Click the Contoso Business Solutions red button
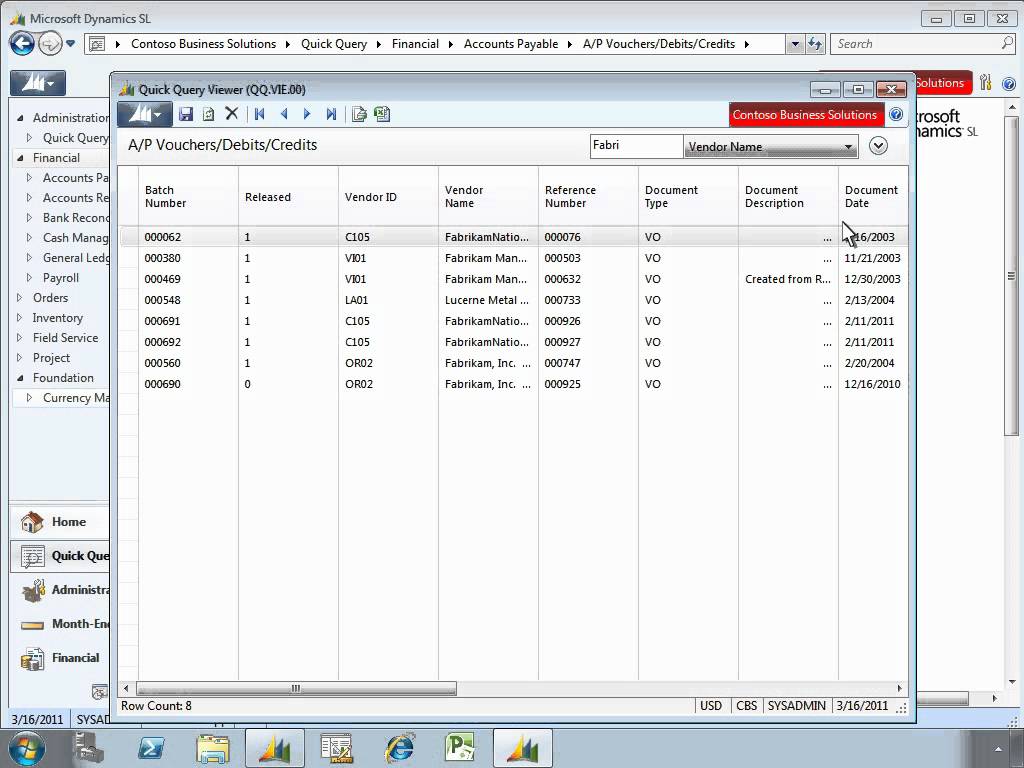 (806, 115)
